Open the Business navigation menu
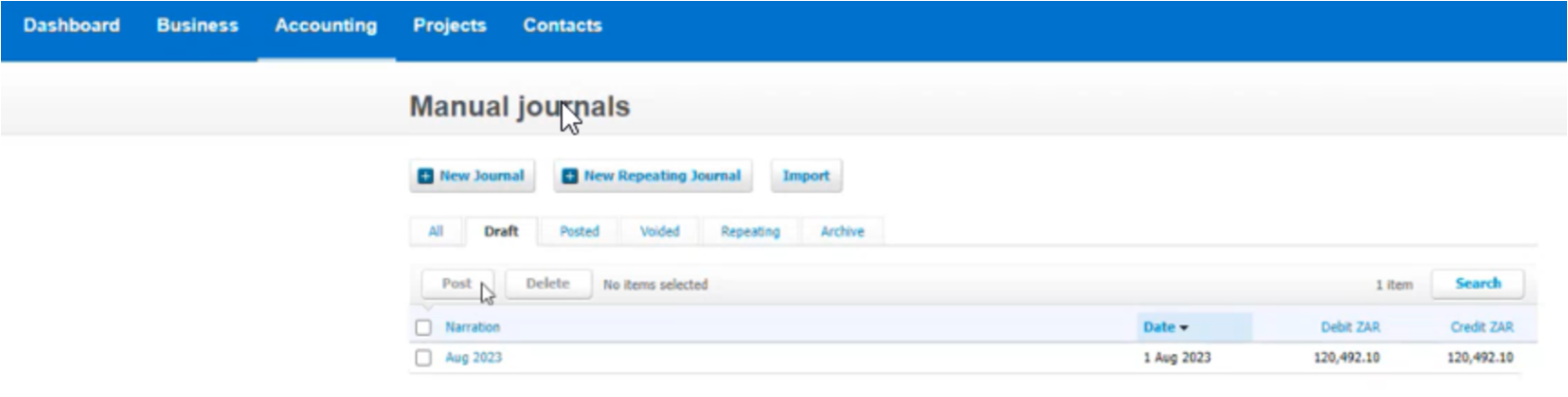Screen dimensions: 1568x397 coord(197,26)
